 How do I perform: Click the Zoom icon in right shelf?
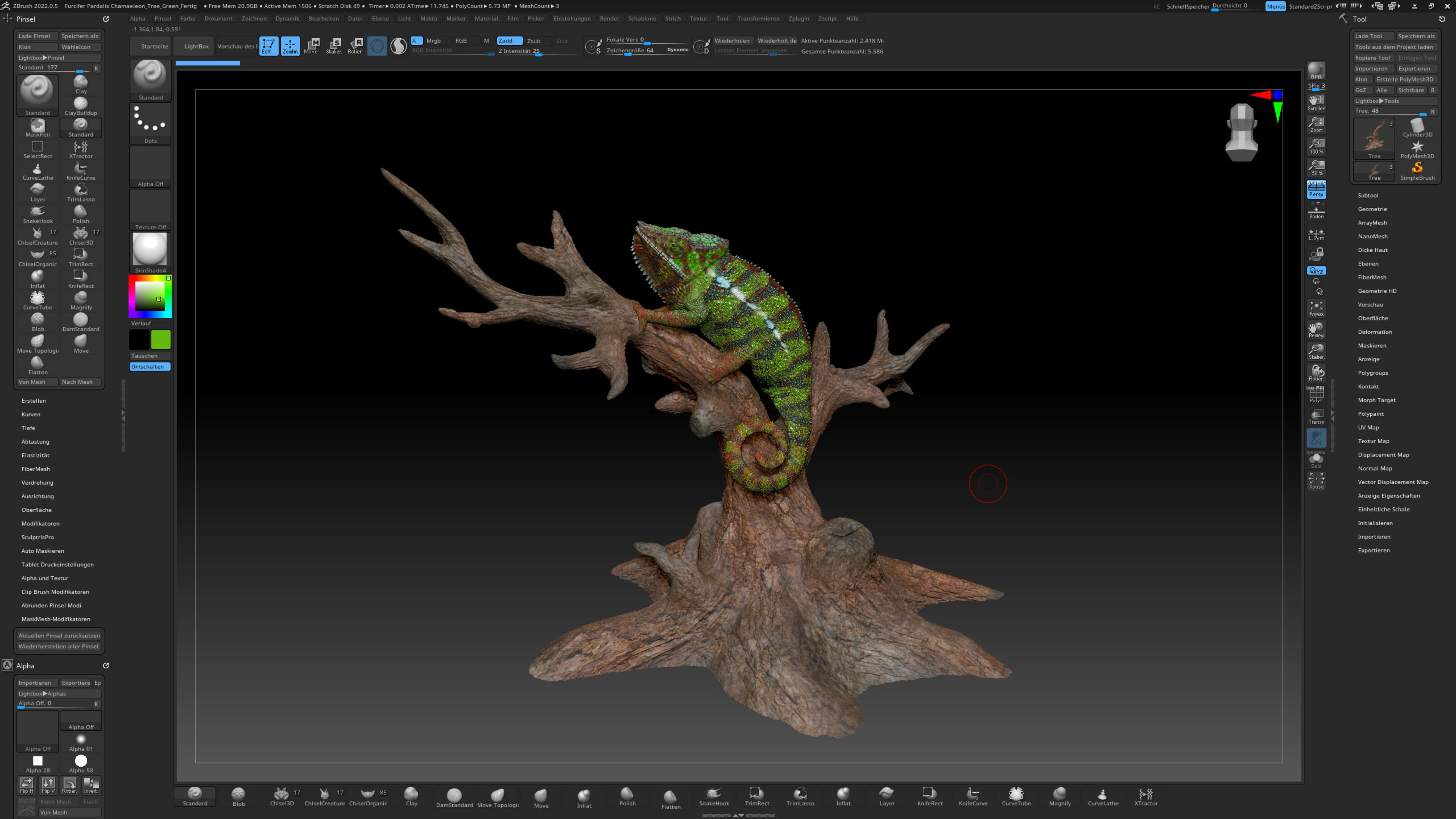coord(1316,124)
